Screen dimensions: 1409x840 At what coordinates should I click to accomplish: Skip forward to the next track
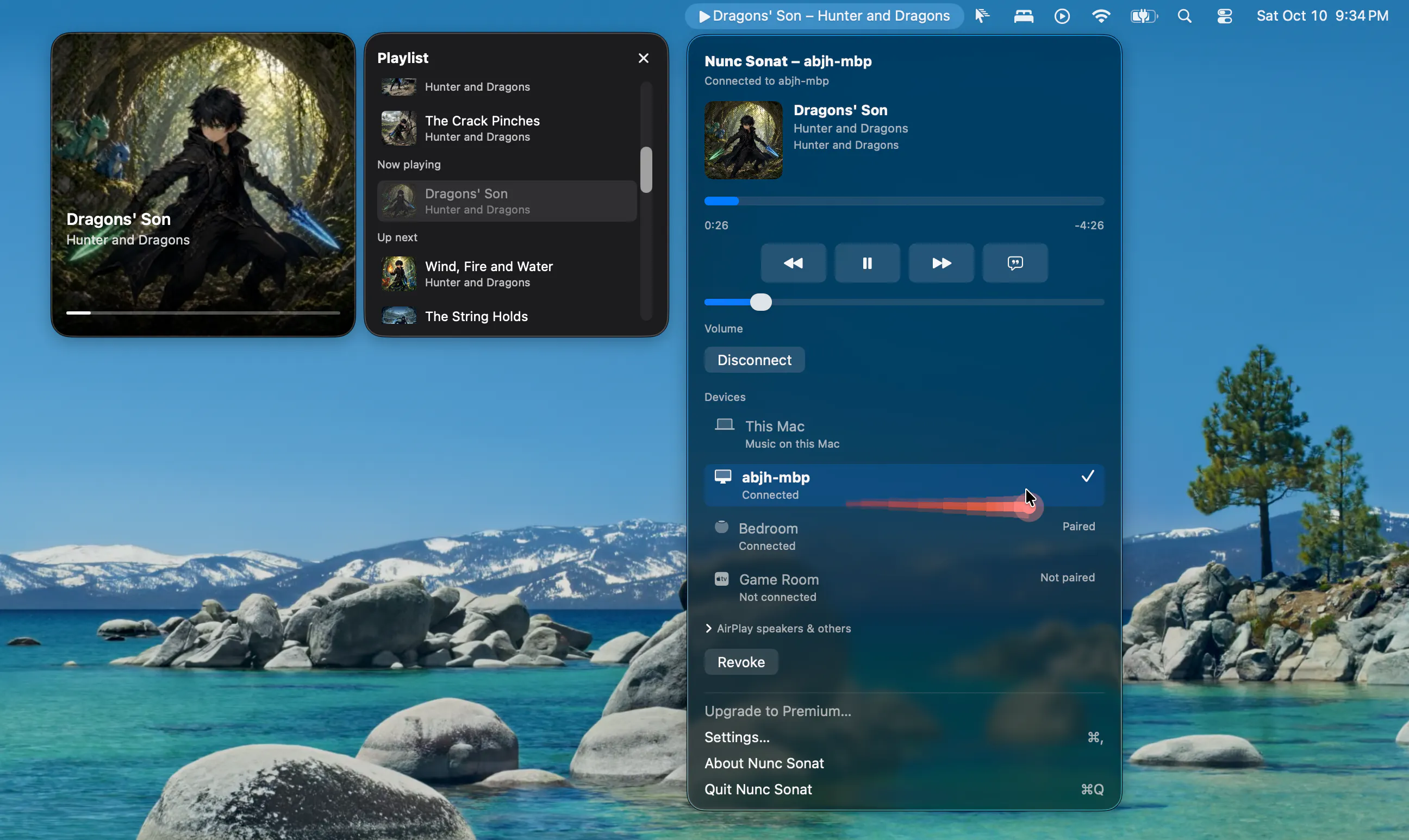(941, 263)
